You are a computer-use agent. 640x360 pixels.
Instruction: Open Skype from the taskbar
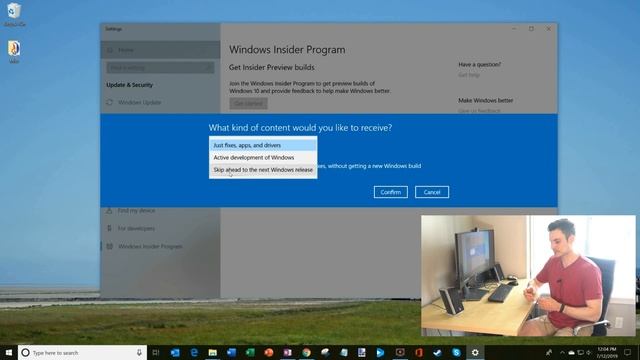pyautogui.click(x=456, y=353)
